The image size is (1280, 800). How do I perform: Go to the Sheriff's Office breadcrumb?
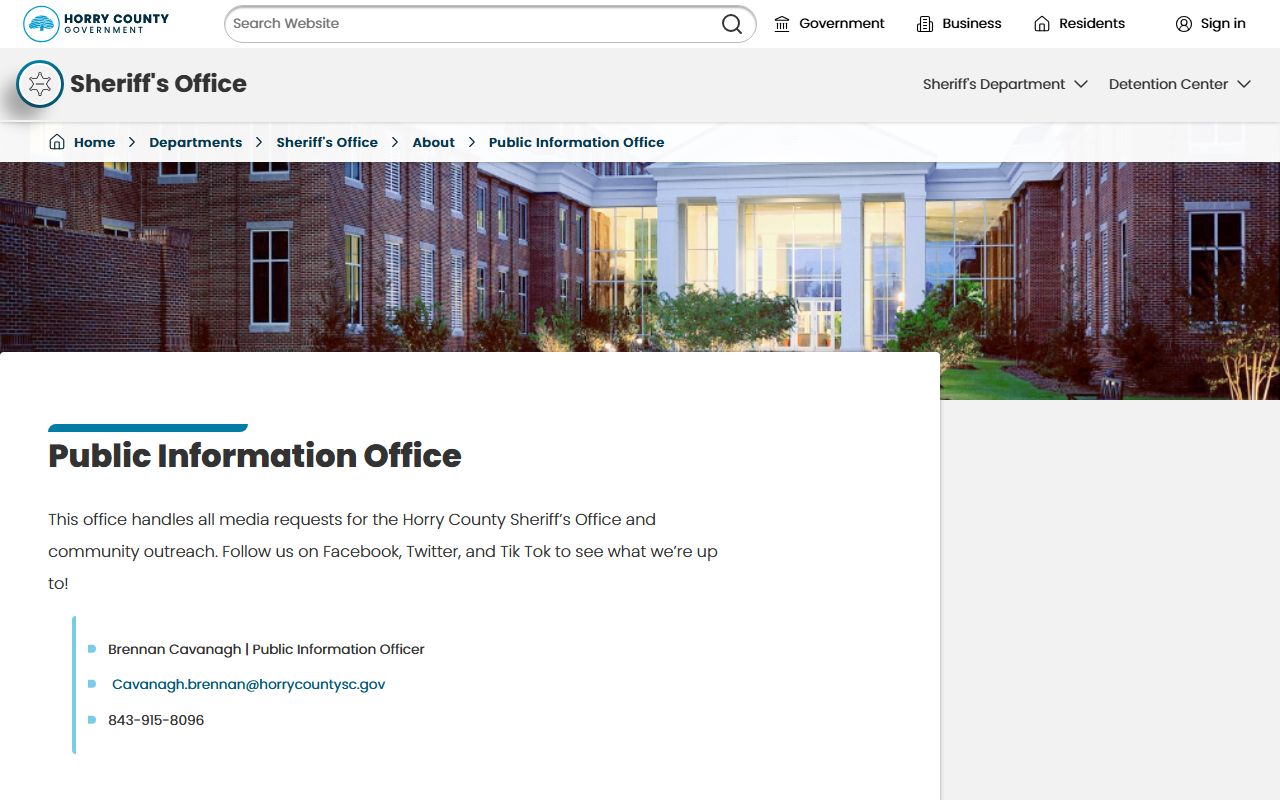click(327, 142)
